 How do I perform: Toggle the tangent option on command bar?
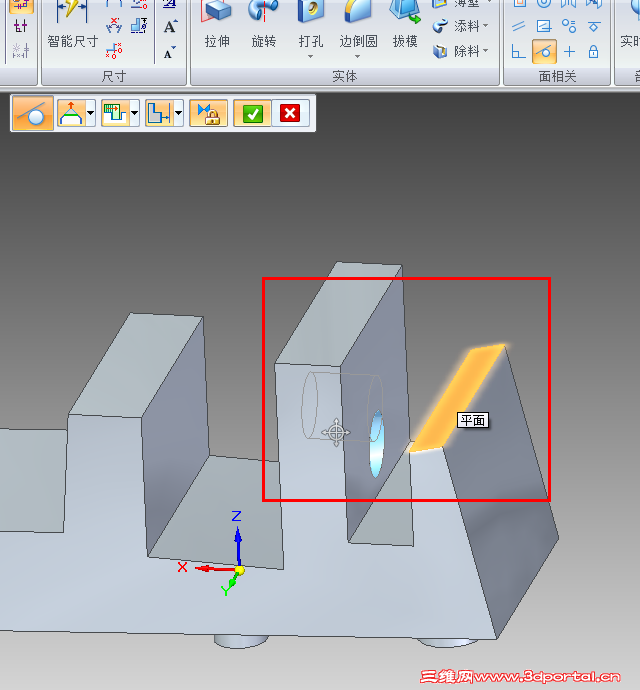[x=33, y=113]
